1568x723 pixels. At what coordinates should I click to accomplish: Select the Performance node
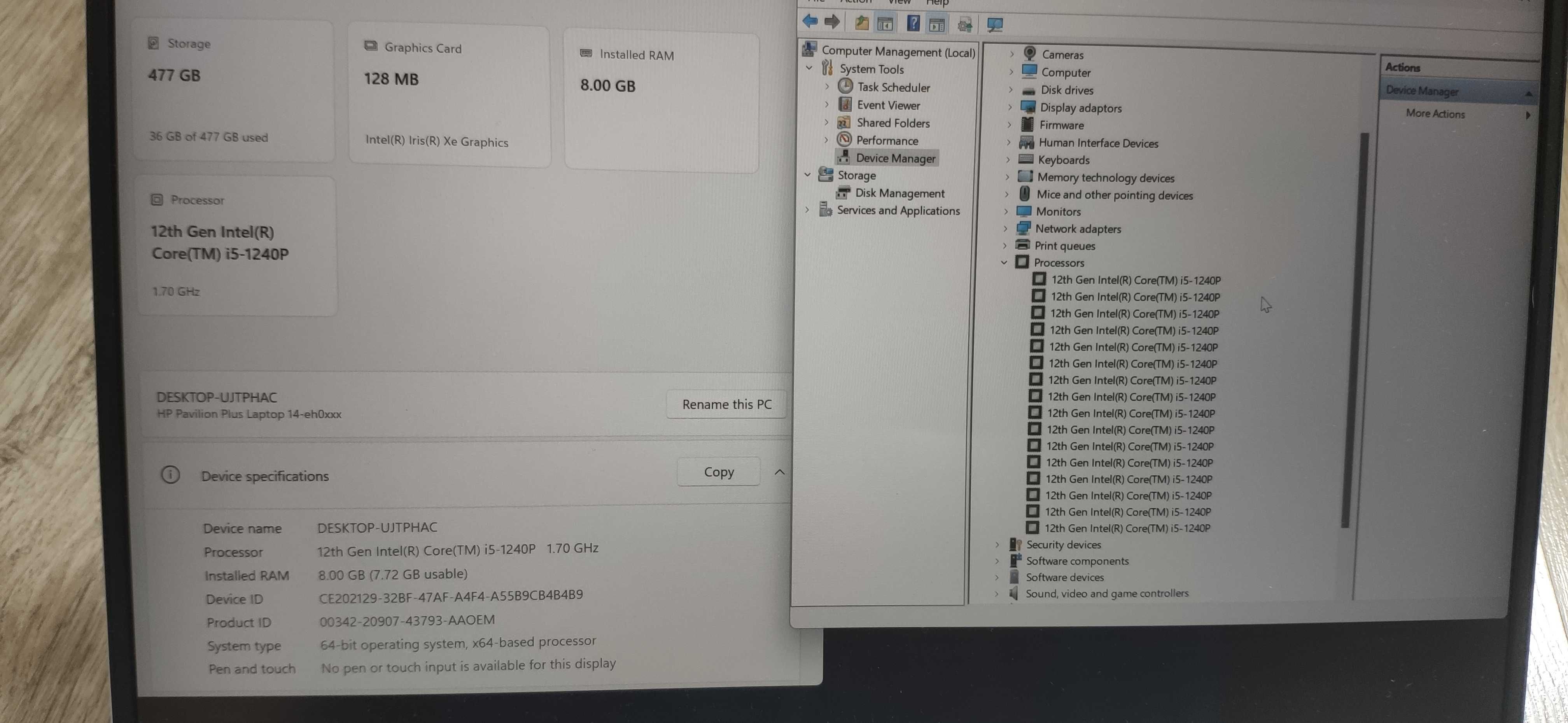887,141
